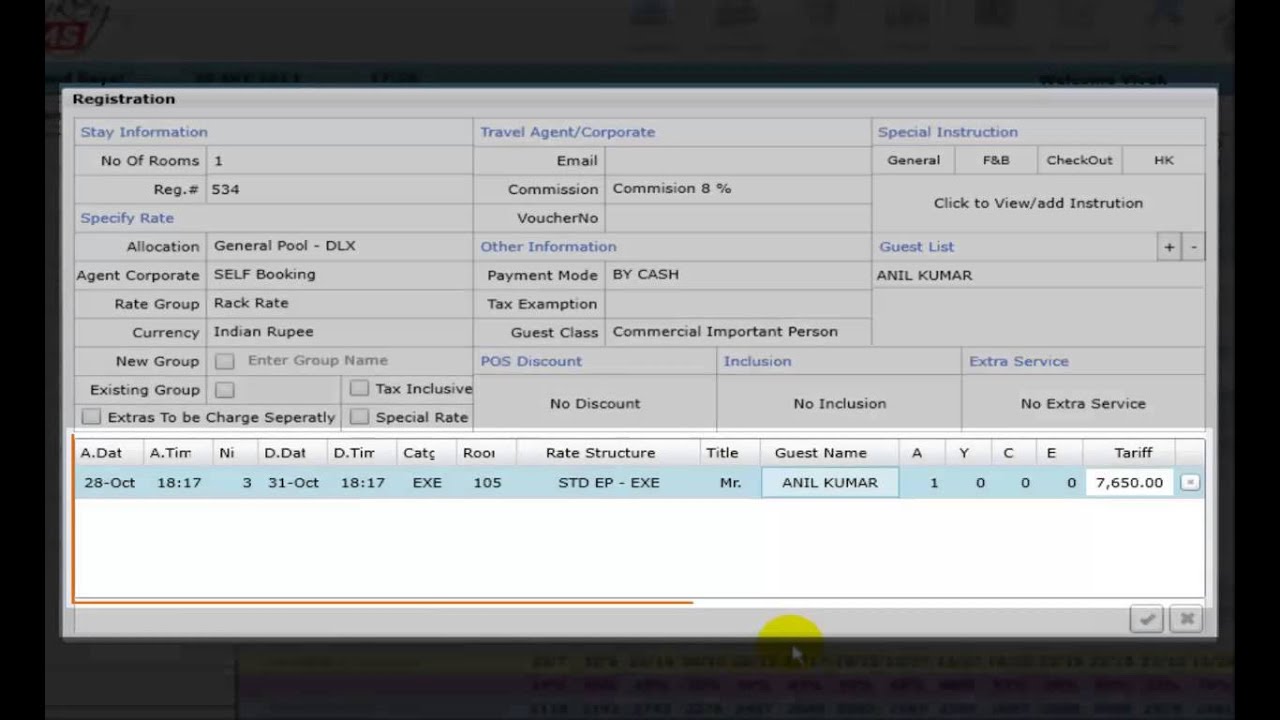Click the arrival date 28-Oct cell

(x=109, y=483)
